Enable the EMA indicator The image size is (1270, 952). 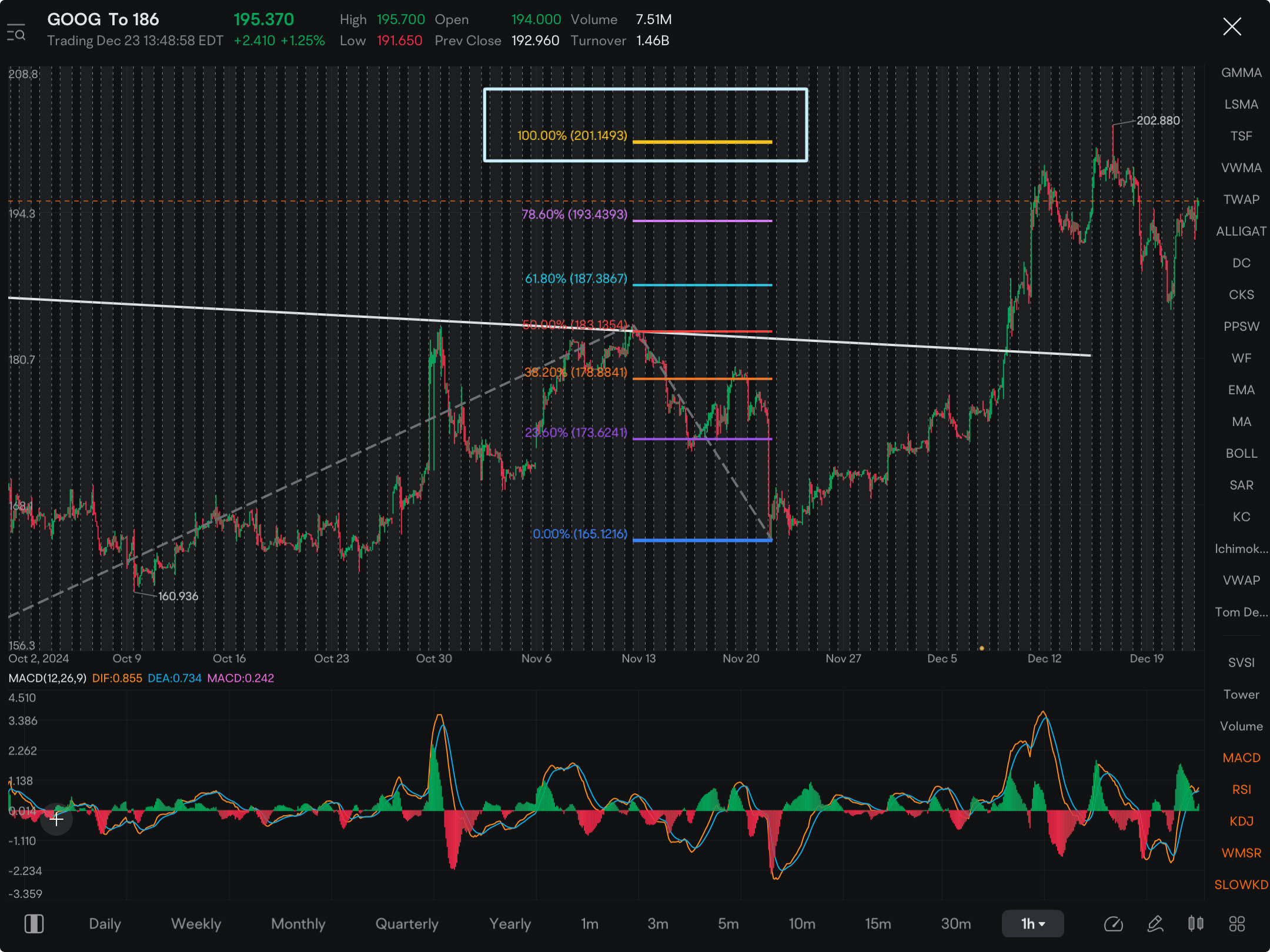pos(1241,390)
